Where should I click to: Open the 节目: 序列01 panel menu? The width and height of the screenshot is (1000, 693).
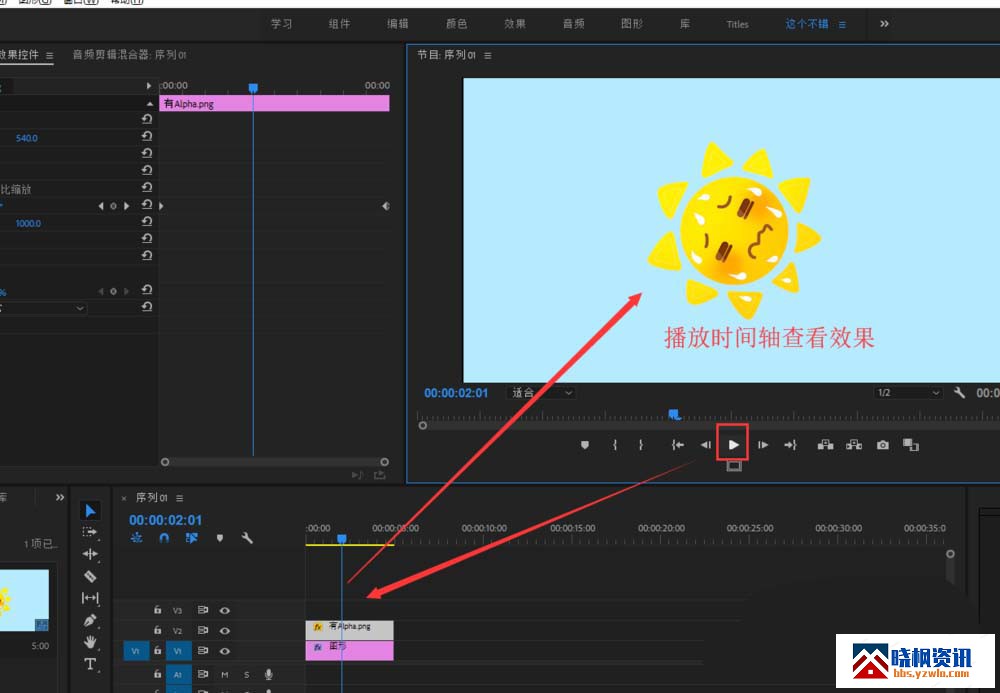(x=488, y=55)
